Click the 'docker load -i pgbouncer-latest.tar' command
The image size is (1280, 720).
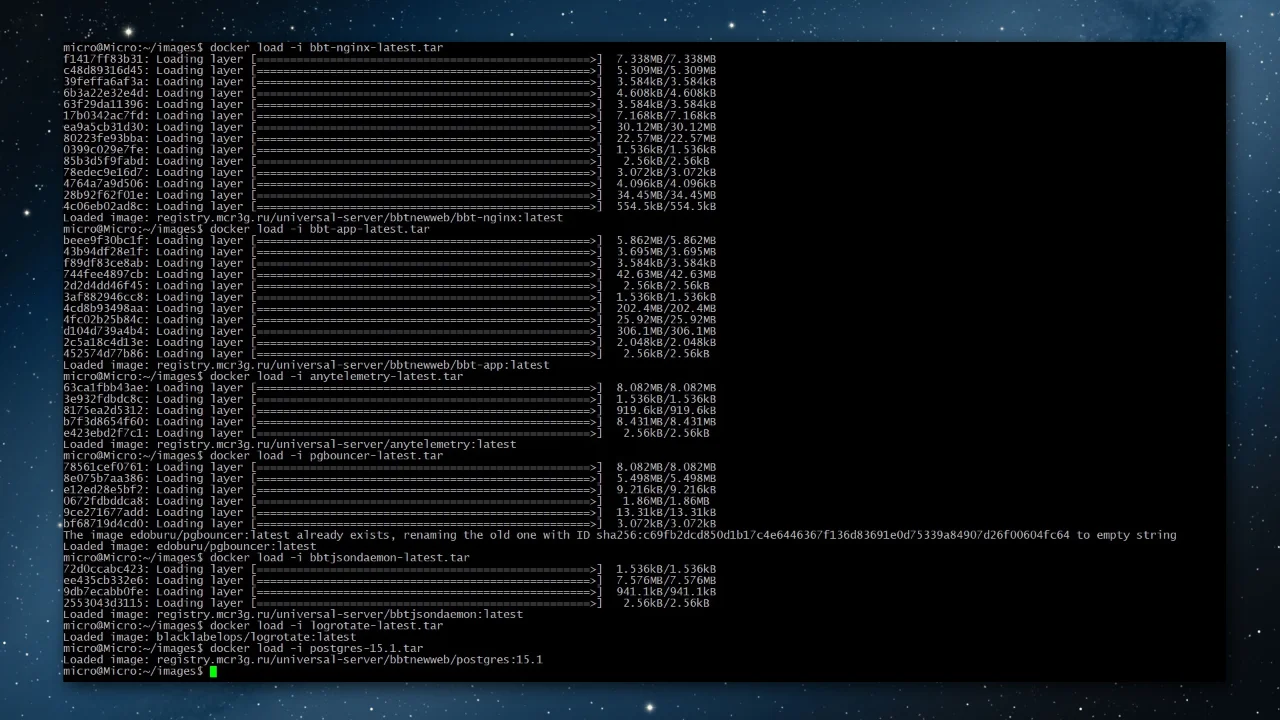(x=326, y=455)
